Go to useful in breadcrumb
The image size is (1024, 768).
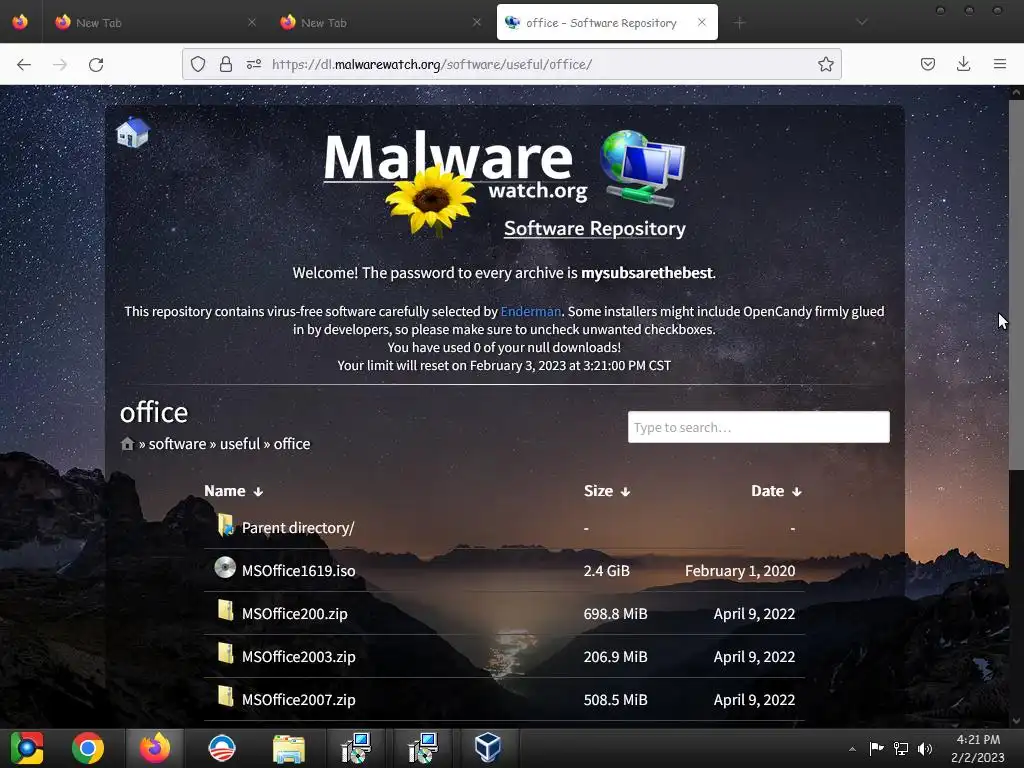(240, 444)
